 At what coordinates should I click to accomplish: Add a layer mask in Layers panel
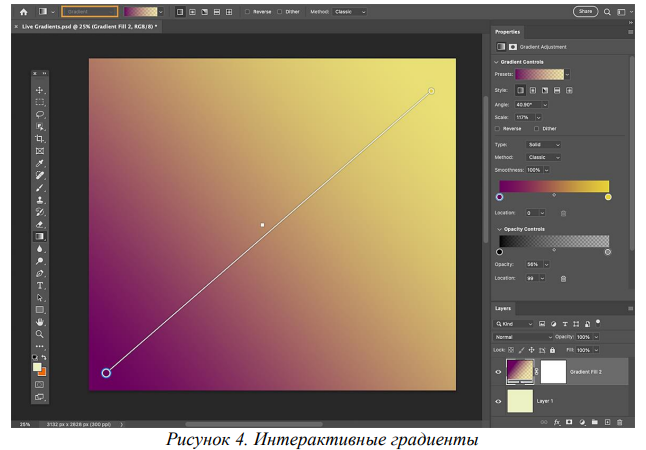click(x=569, y=422)
